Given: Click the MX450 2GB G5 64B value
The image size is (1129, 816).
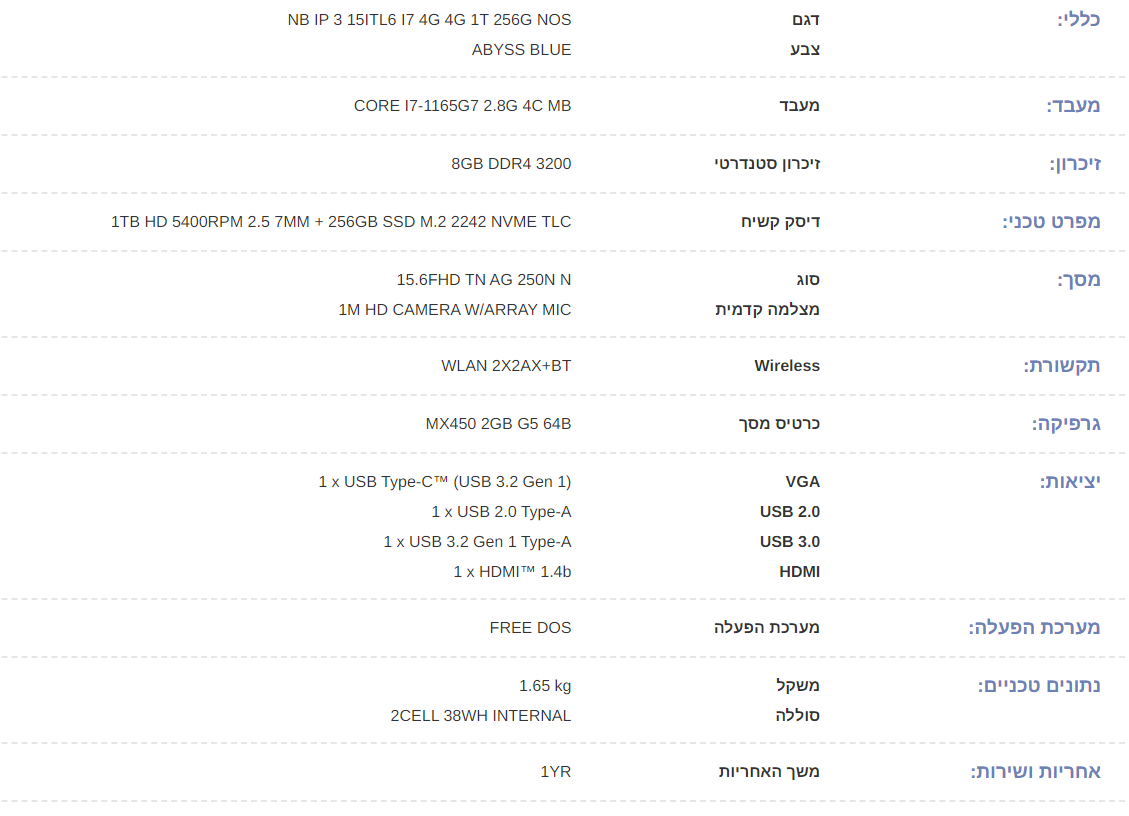Looking at the screenshot, I should [498, 424].
